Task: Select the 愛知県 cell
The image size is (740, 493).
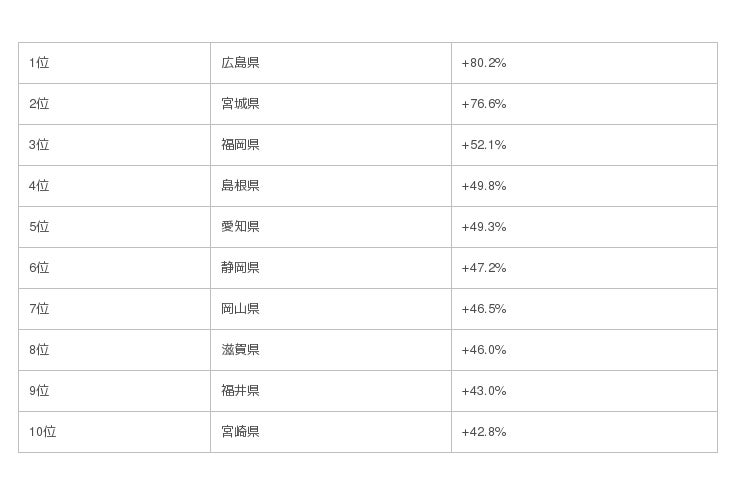Action: 240,227
